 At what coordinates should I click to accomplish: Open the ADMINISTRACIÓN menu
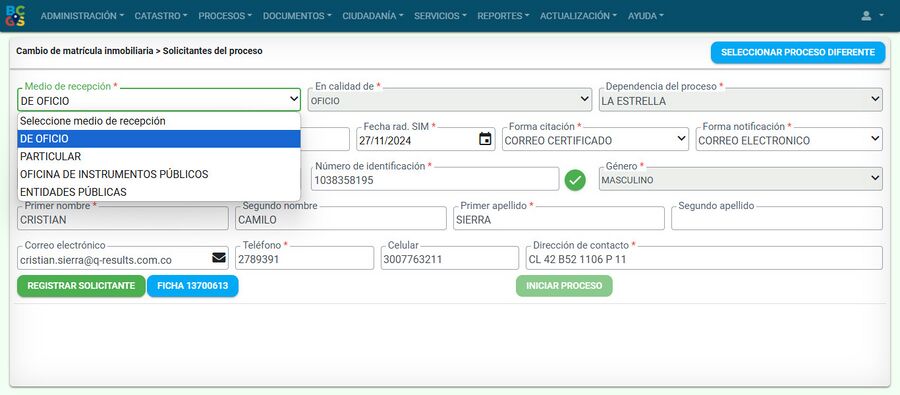click(x=82, y=16)
